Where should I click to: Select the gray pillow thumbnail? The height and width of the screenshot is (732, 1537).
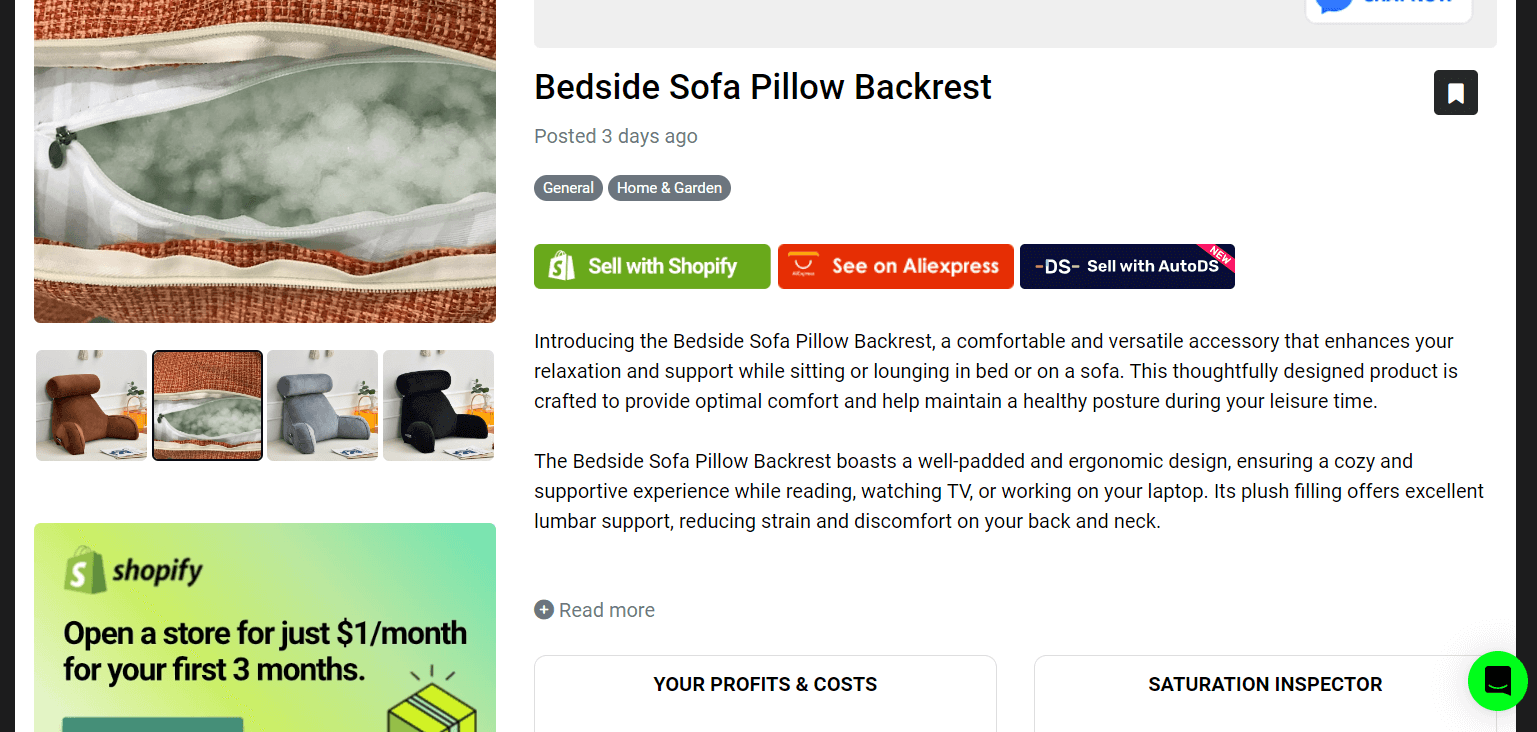click(322, 405)
